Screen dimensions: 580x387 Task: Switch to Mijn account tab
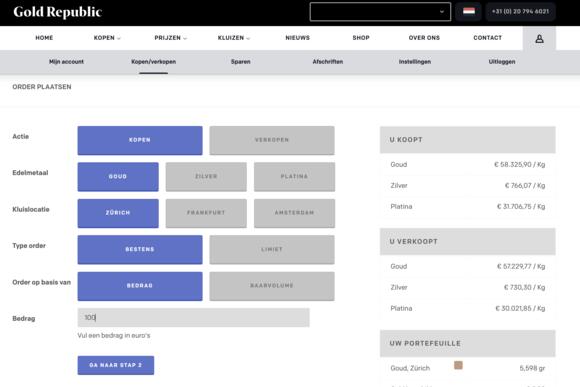[x=67, y=62]
